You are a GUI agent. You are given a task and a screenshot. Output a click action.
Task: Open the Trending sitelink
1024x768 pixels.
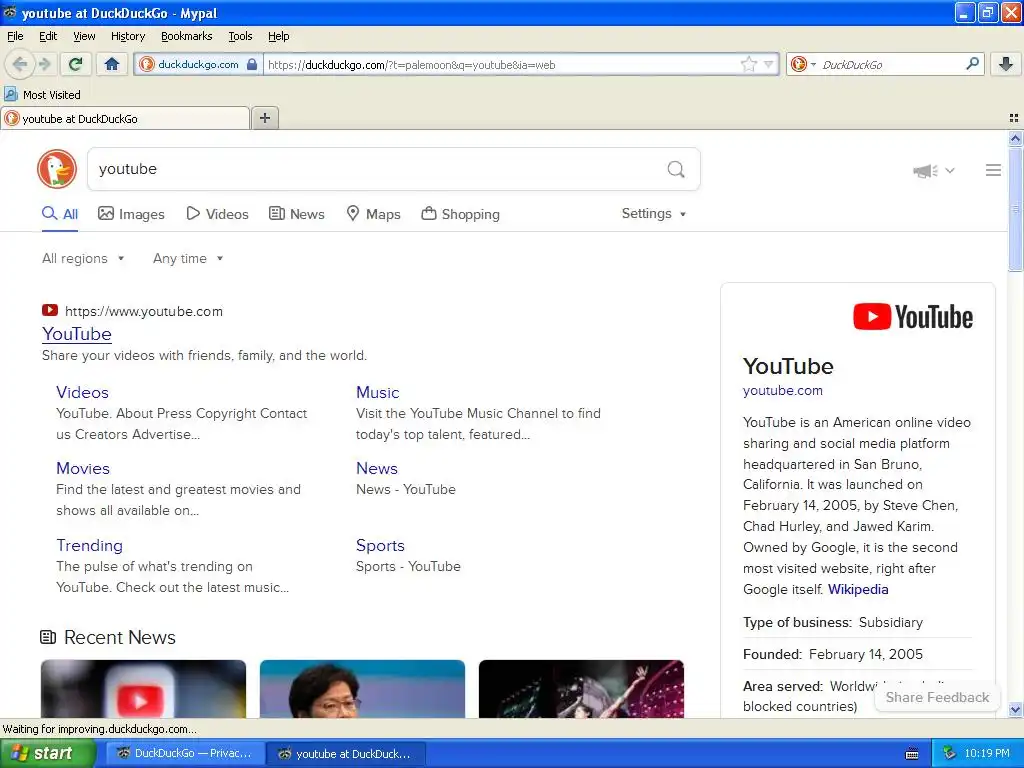click(x=89, y=545)
